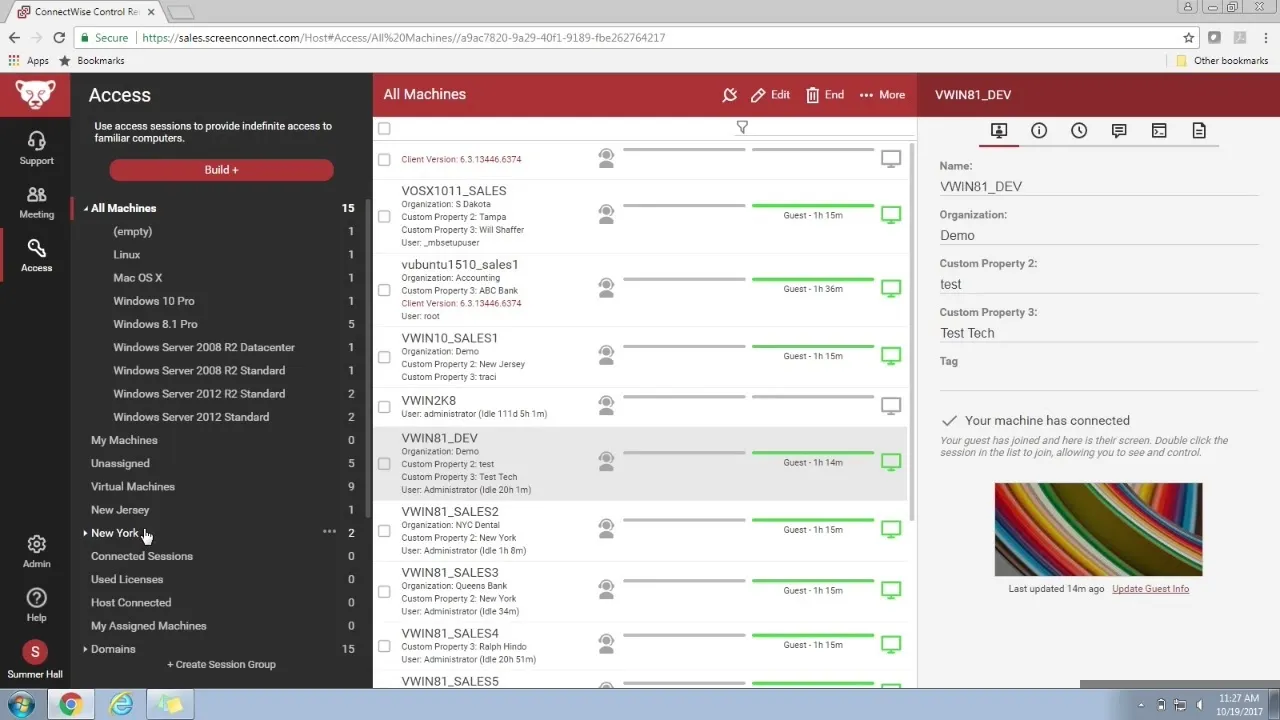Open the Messages chat tab icon
The height and width of the screenshot is (720, 1280).
point(1119,131)
